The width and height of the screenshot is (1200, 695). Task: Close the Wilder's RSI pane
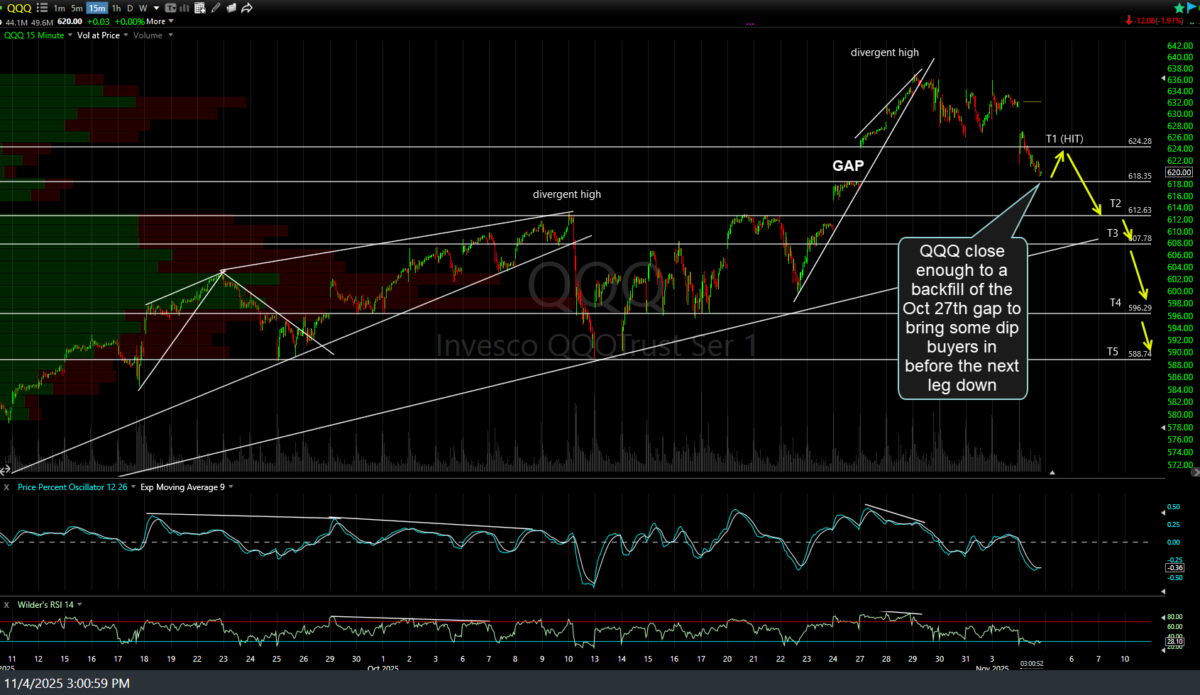[7, 604]
